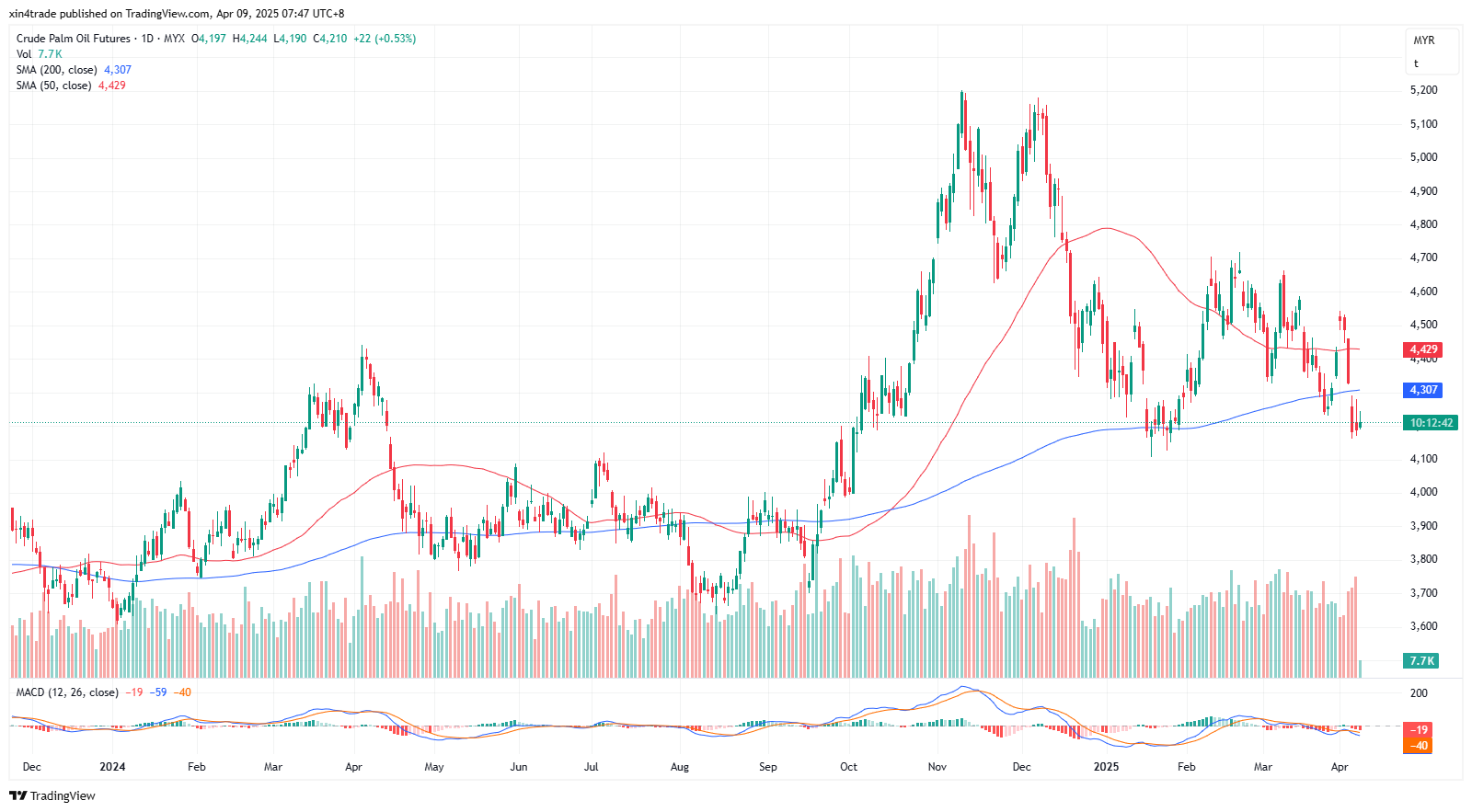Click the +22 (+0.53%) change value
Screen dimensions: 1472x812
tap(385, 39)
